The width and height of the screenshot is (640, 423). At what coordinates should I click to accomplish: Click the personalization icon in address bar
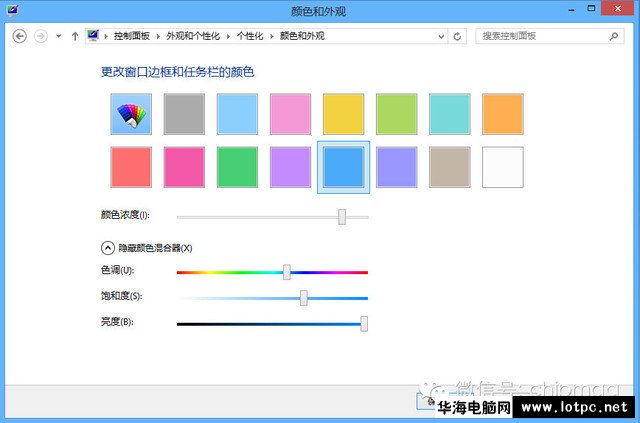93,36
